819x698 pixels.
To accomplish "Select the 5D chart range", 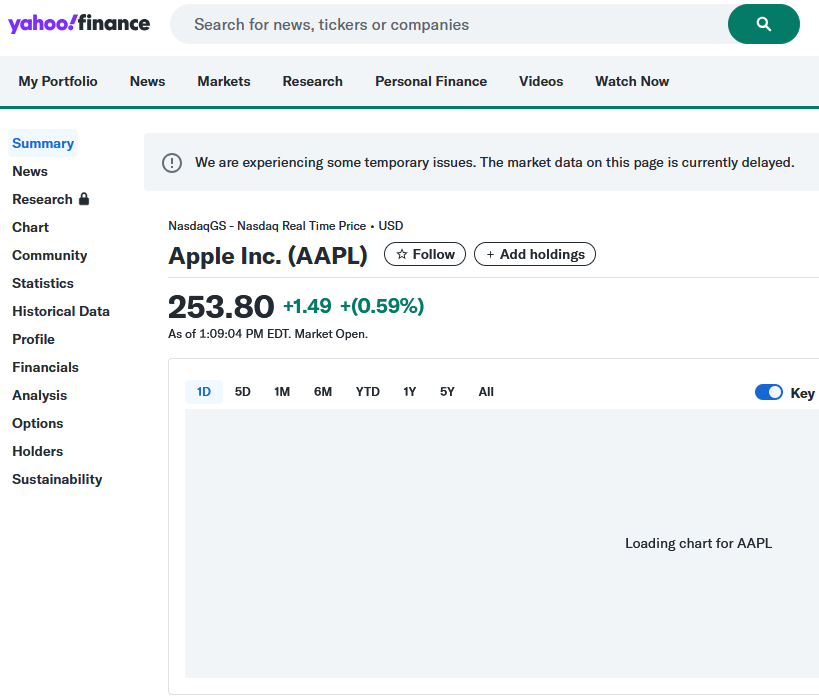I will tap(243, 392).
